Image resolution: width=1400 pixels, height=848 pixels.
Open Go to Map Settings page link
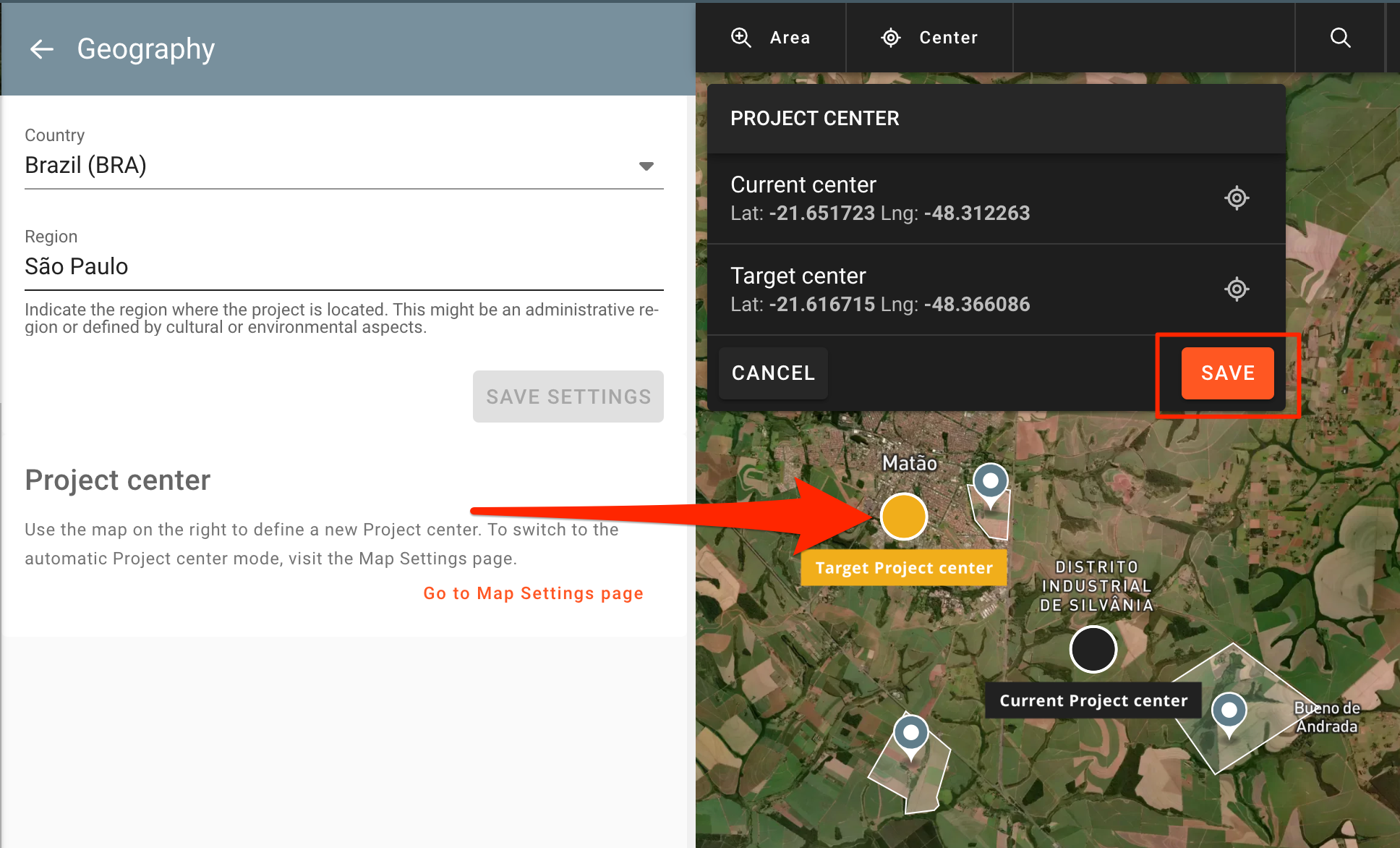point(533,593)
